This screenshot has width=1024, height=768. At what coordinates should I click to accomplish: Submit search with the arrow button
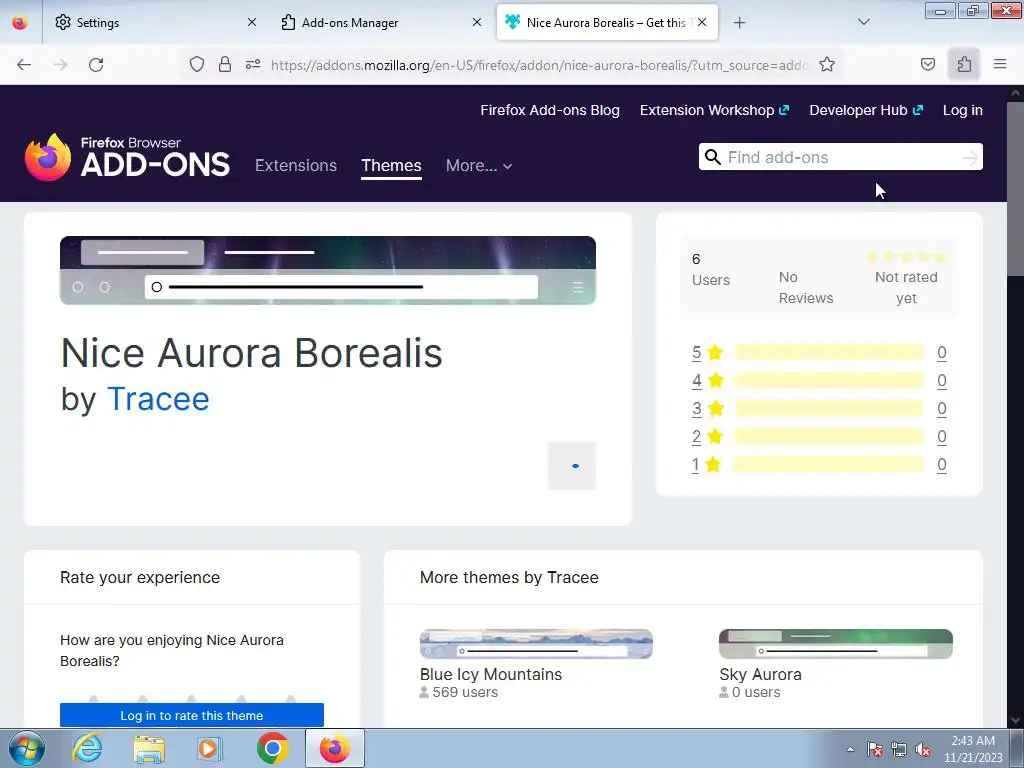tap(970, 157)
